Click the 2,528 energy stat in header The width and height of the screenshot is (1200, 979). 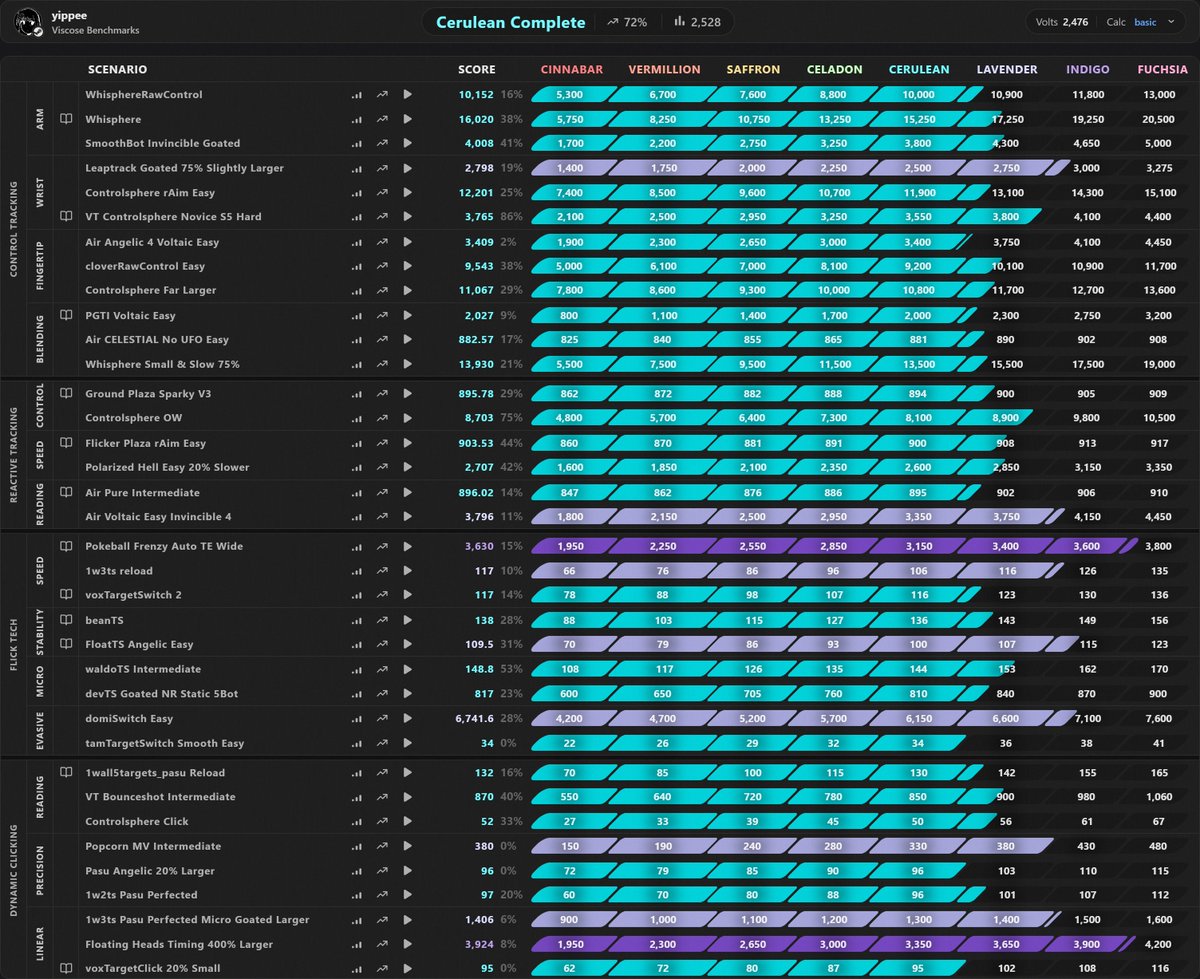(x=697, y=22)
